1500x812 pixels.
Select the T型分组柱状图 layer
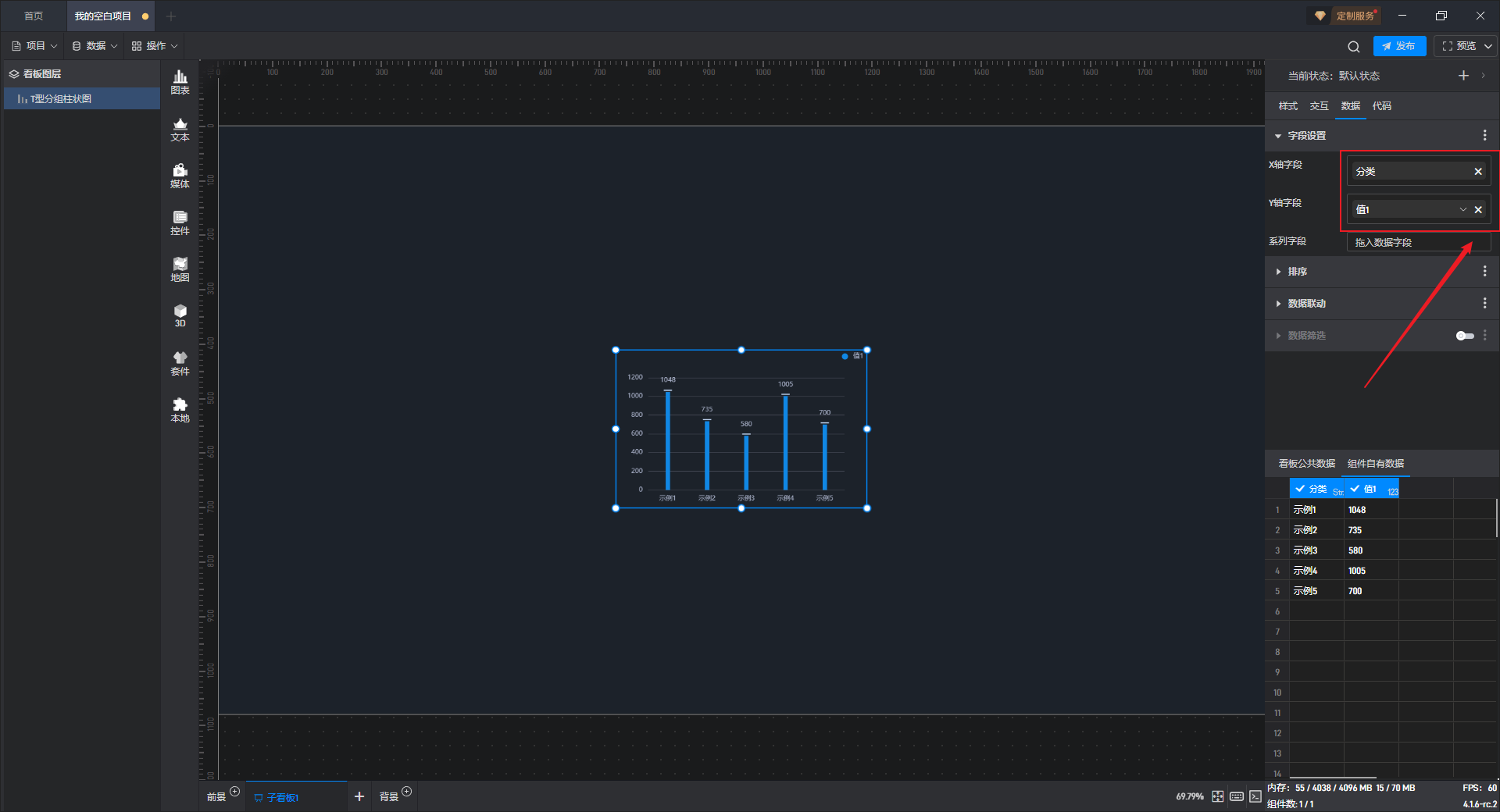(81, 99)
